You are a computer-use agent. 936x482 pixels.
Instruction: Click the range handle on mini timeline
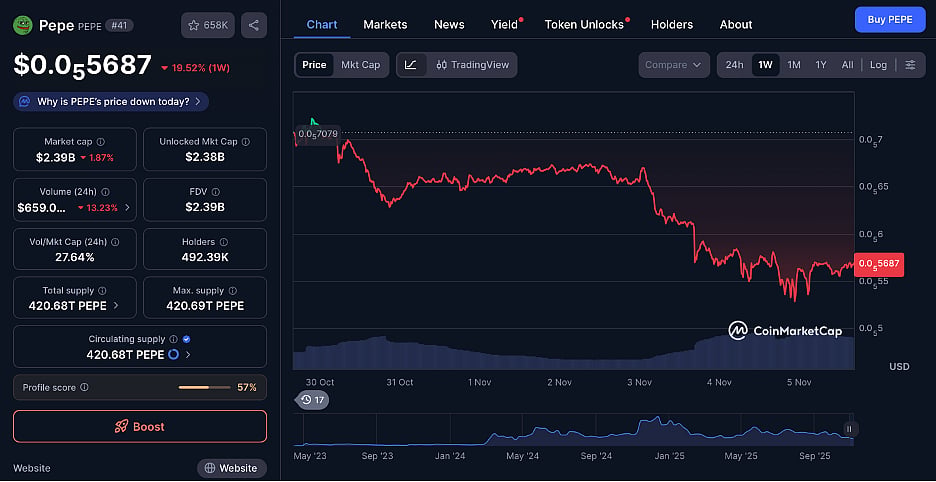(x=849, y=428)
